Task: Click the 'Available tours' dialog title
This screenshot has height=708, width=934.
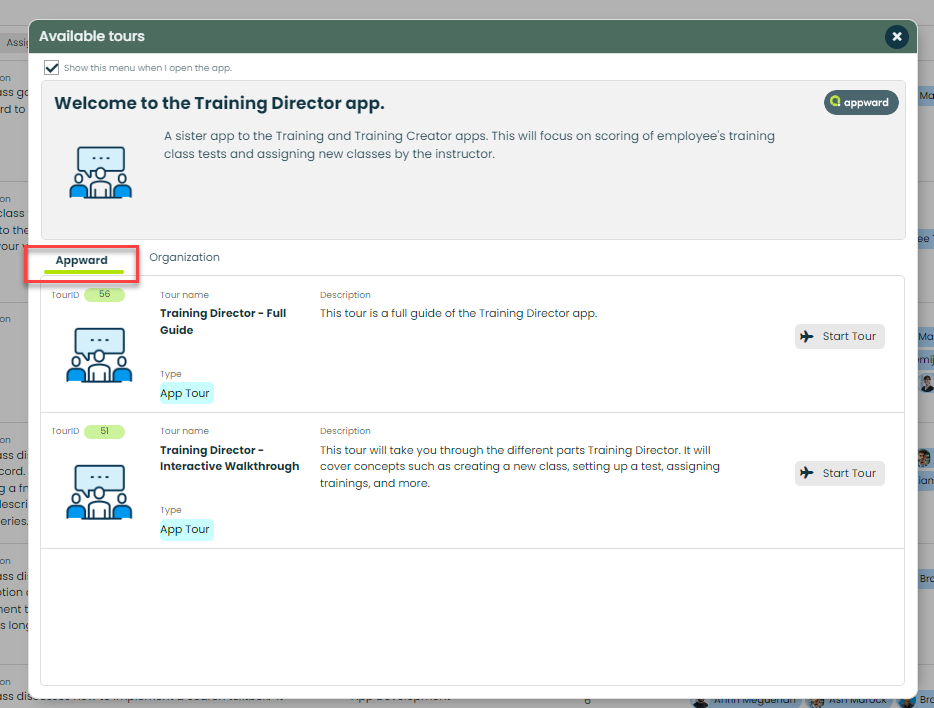Action: 92,36
